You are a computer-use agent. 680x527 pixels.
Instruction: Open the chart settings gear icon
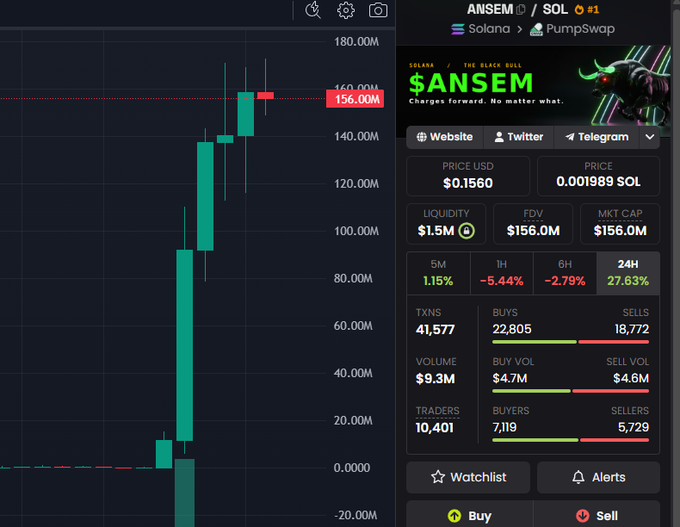[346, 10]
